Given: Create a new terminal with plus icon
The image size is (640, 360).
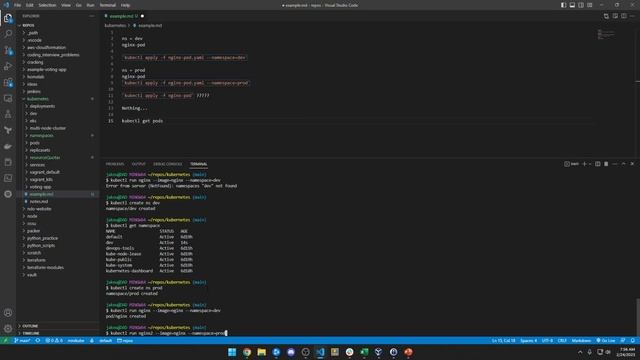Looking at the screenshot, I should [x=584, y=164].
